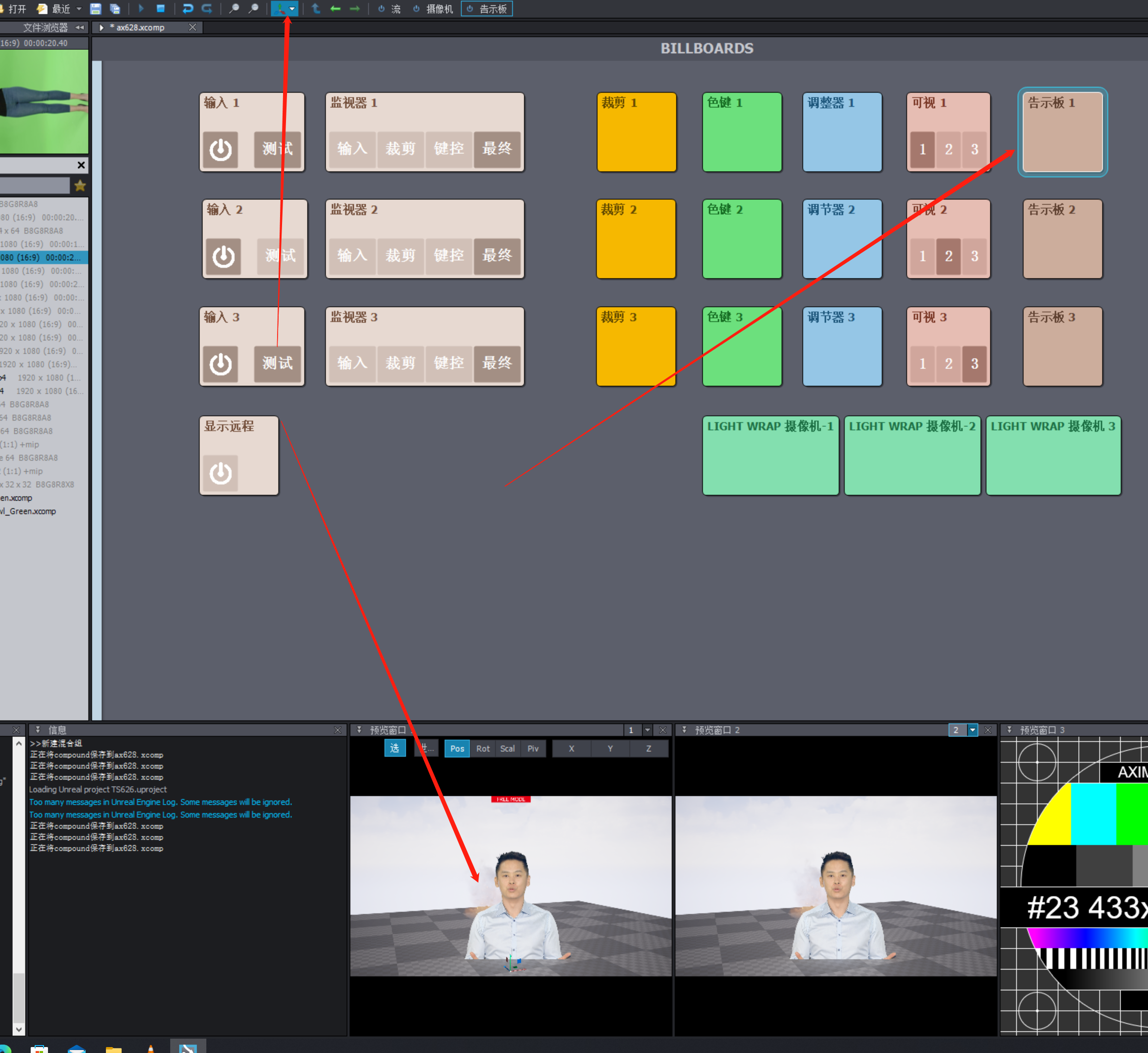Screen dimensions: 1148x1053
Task: Toggle the 摄像机 power switch in toolbar
Action: click(417, 8)
